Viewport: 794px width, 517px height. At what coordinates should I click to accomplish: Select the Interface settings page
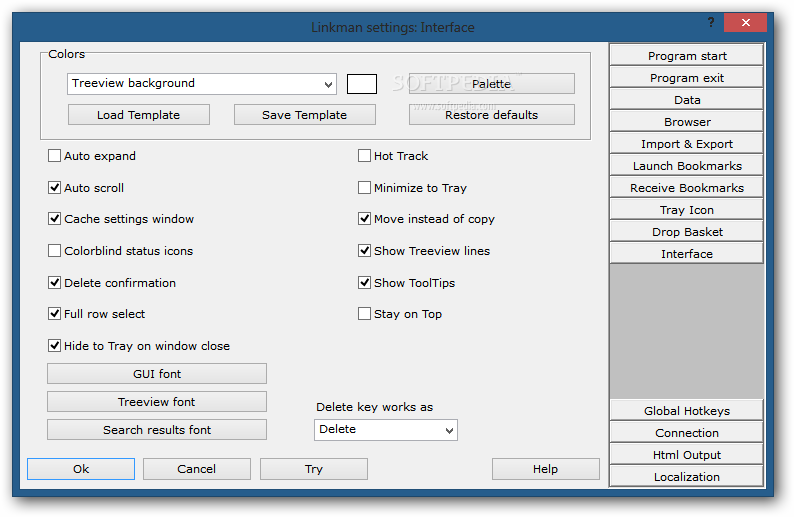pos(686,254)
